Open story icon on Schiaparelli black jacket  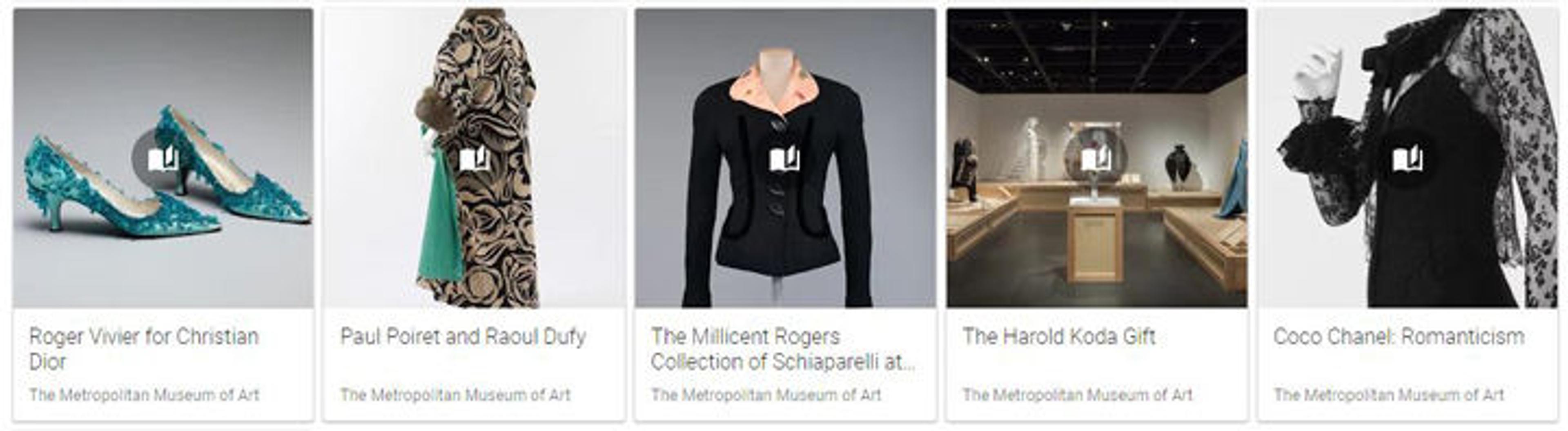click(x=785, y=159)
